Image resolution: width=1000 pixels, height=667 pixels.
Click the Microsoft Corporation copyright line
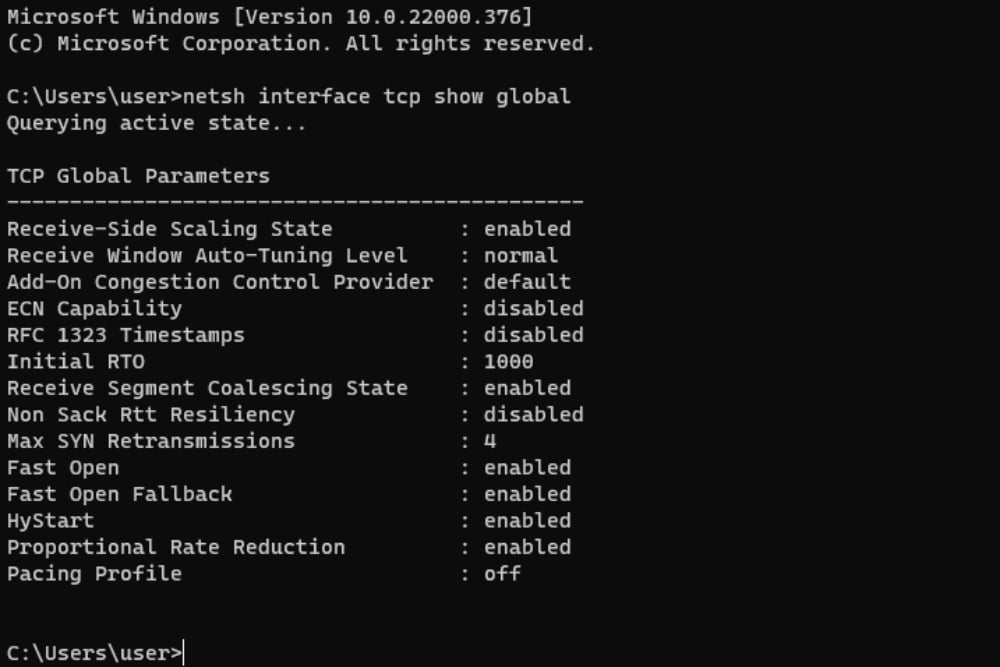click(x=300, y=44)
